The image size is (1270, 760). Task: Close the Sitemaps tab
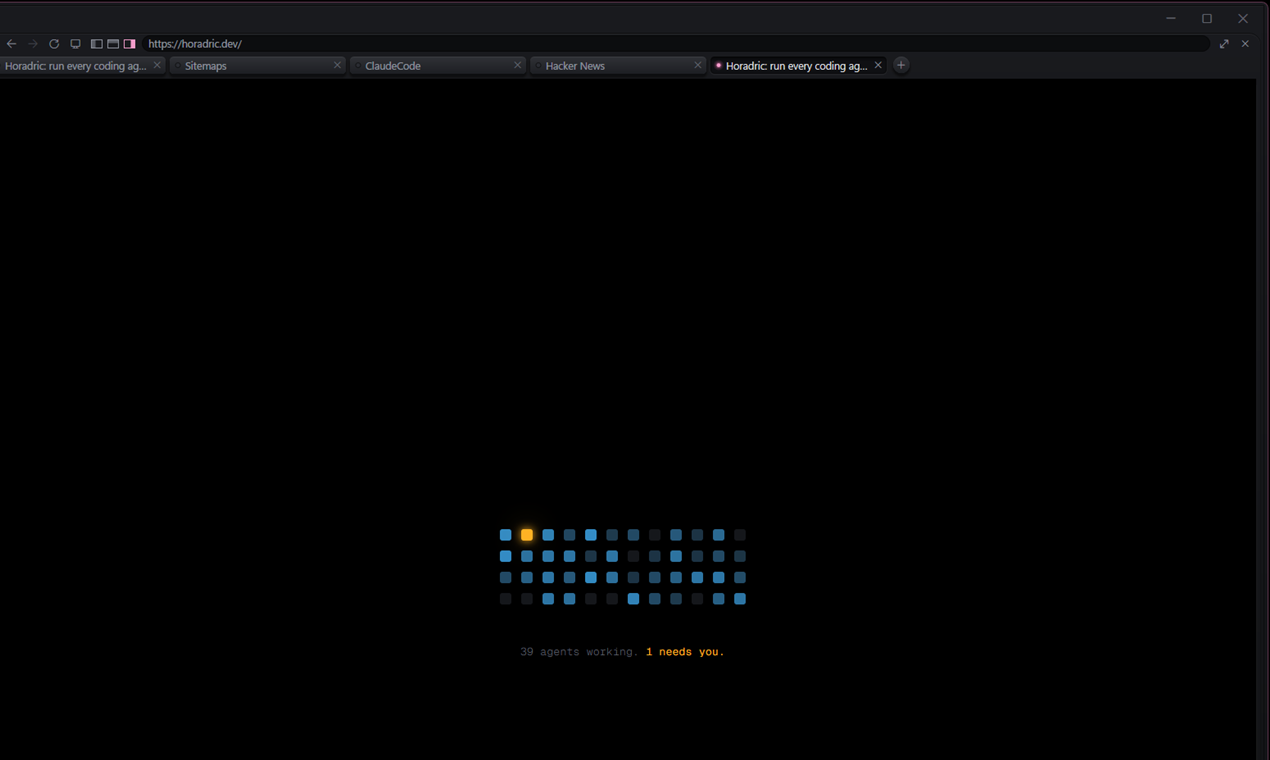(x=337, y=65)
